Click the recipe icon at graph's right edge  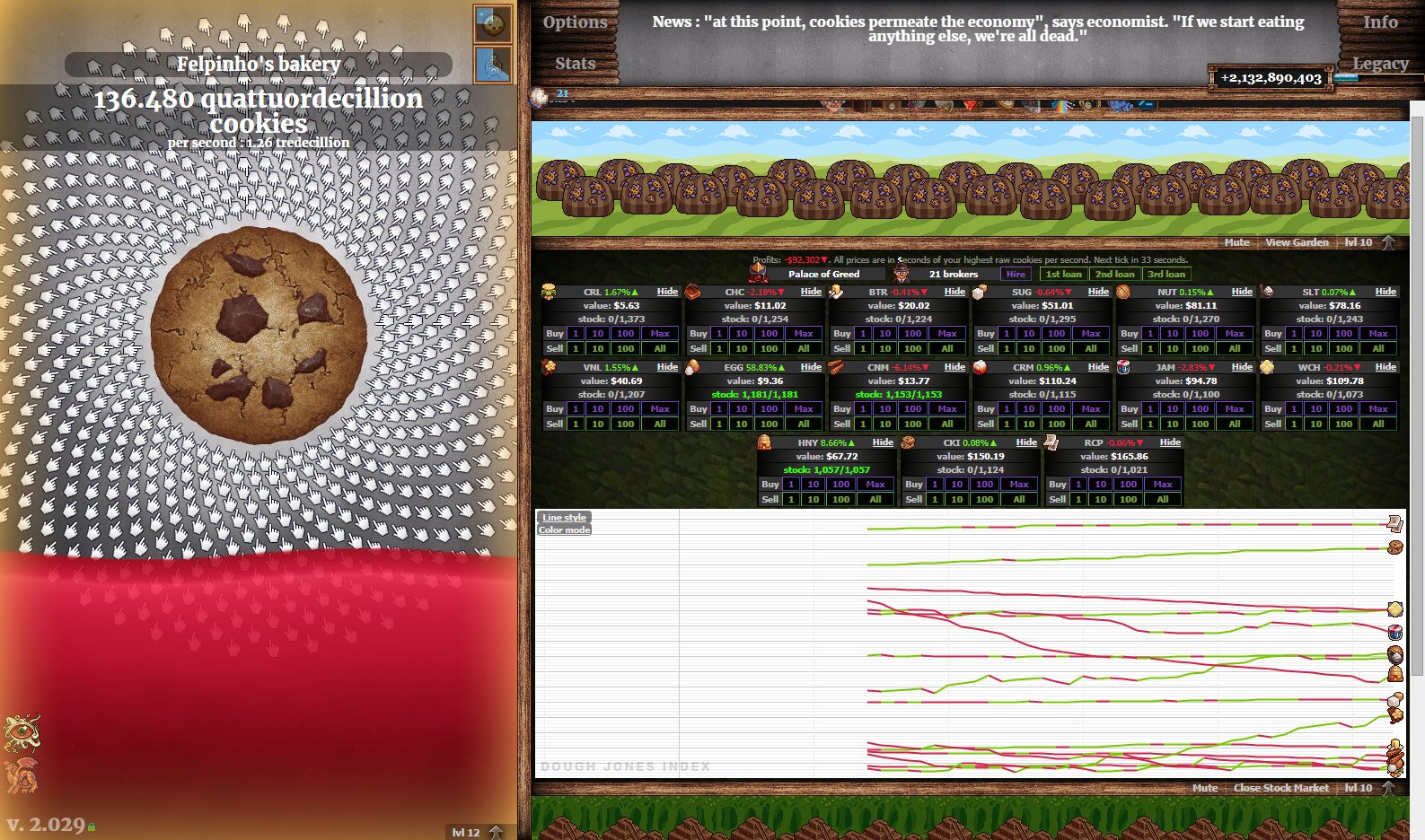(x=1394, y=523)
